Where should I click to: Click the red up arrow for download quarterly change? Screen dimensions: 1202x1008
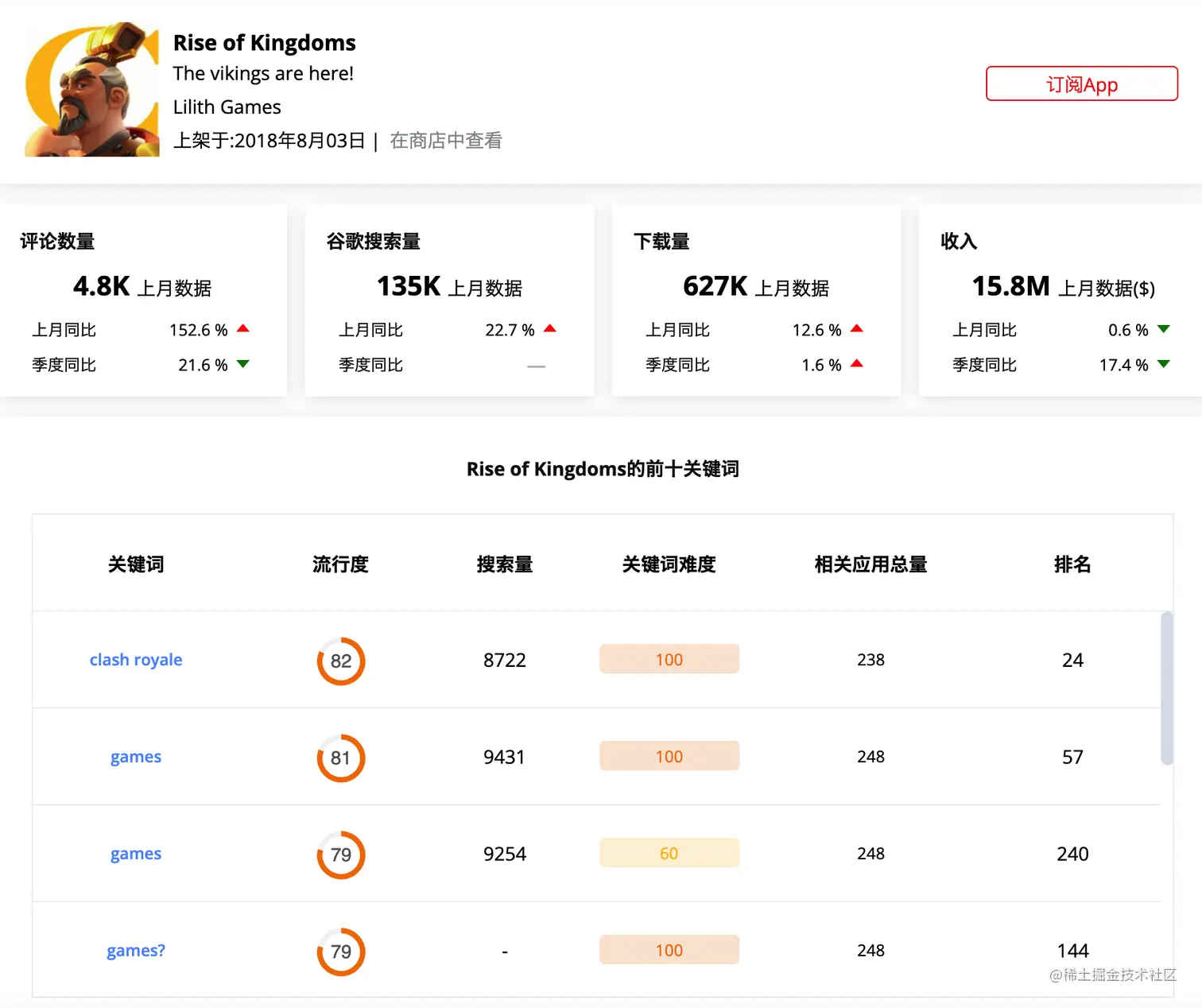point(857,364)
